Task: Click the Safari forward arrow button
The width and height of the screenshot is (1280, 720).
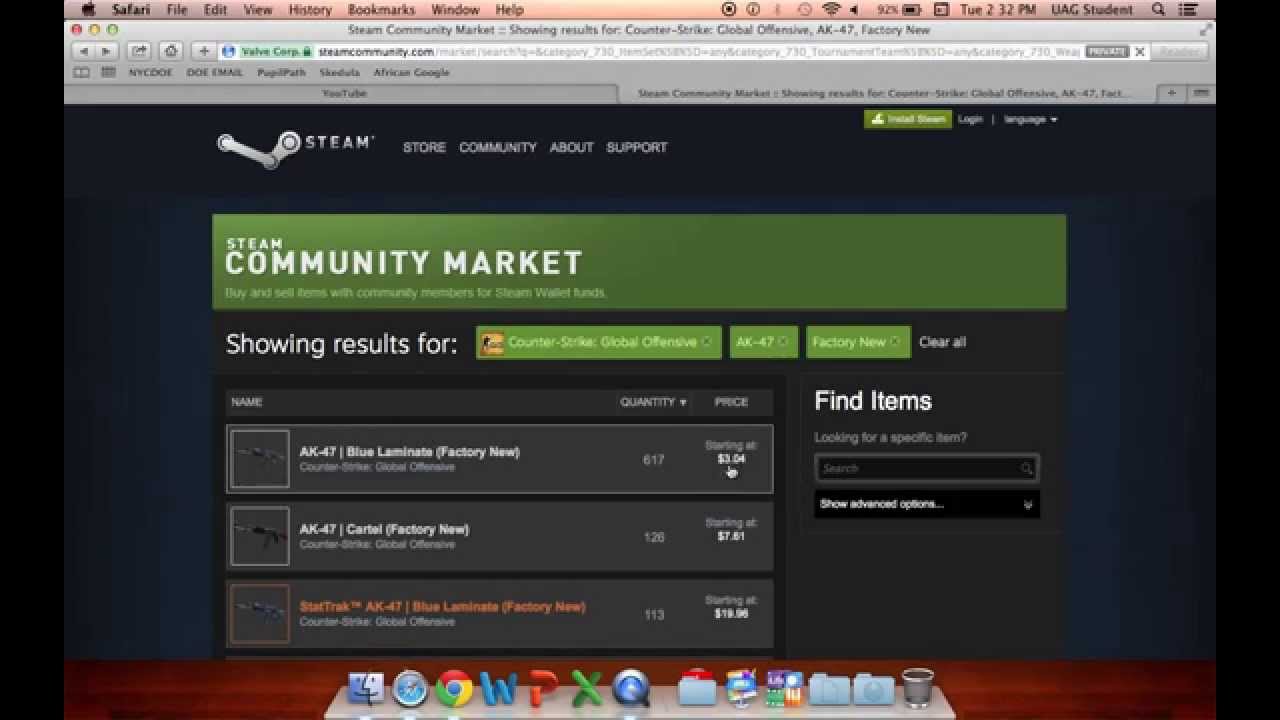Action: click(106, 51)
